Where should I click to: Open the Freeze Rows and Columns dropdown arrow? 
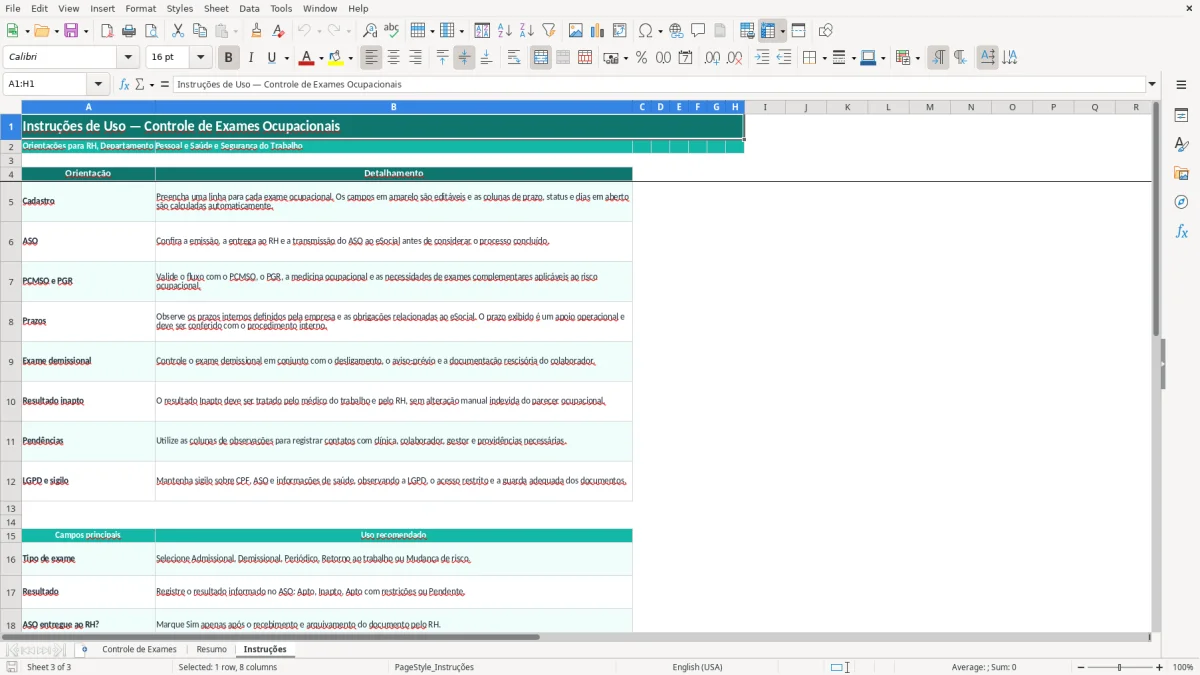(783, 31)
